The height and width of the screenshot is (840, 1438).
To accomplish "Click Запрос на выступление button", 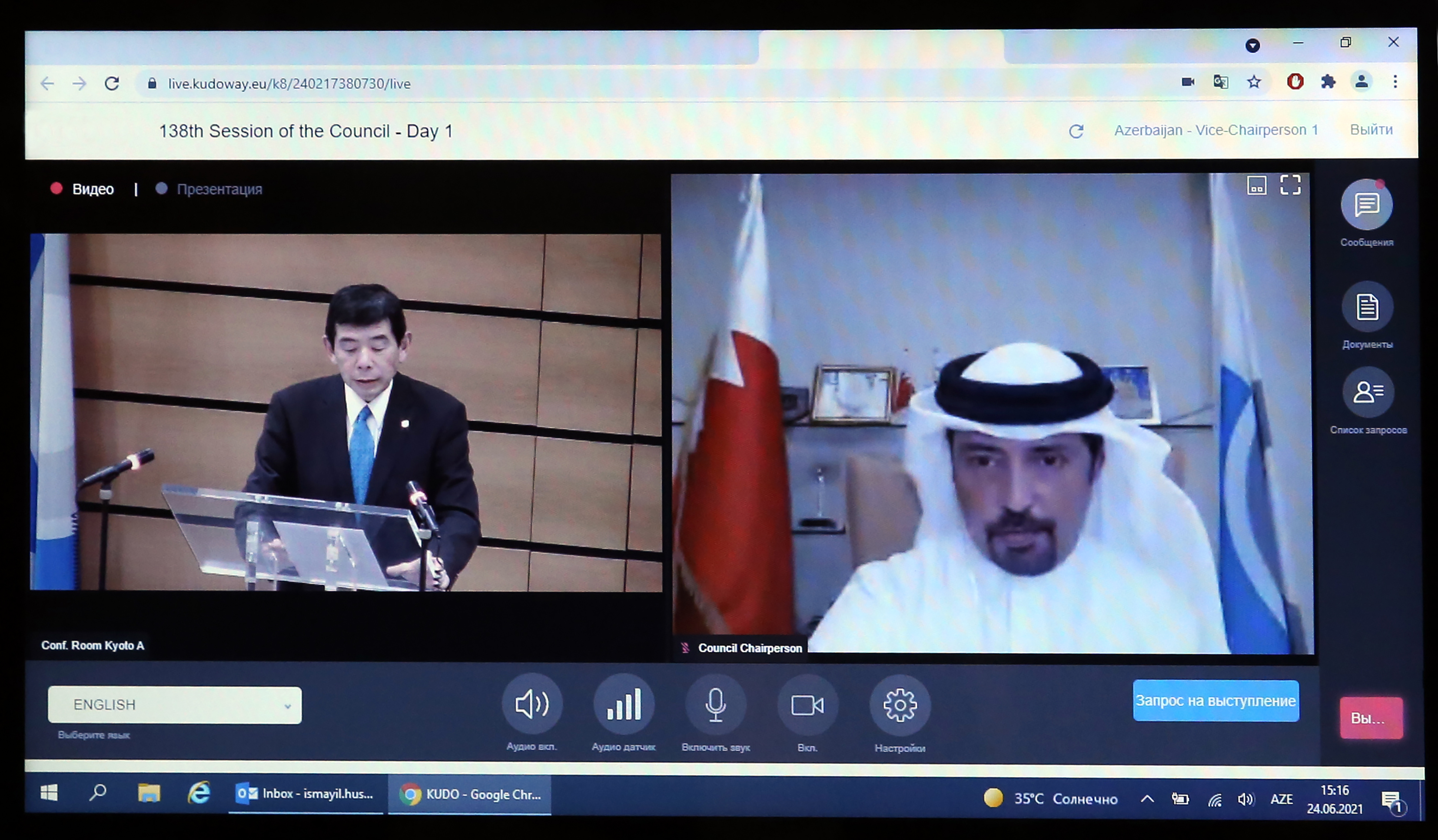I will coord(1216,700).
